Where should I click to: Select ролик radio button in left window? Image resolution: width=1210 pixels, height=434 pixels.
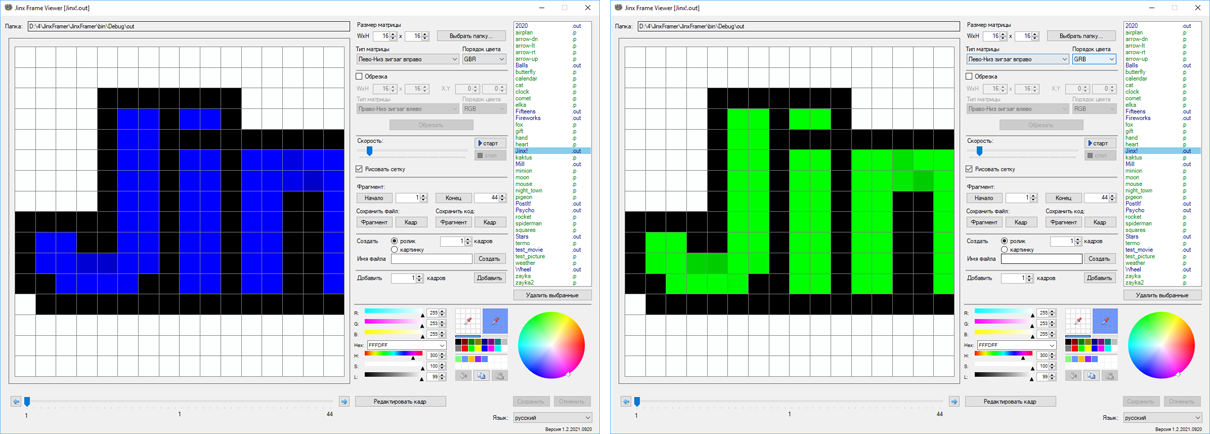click(394, 241)
